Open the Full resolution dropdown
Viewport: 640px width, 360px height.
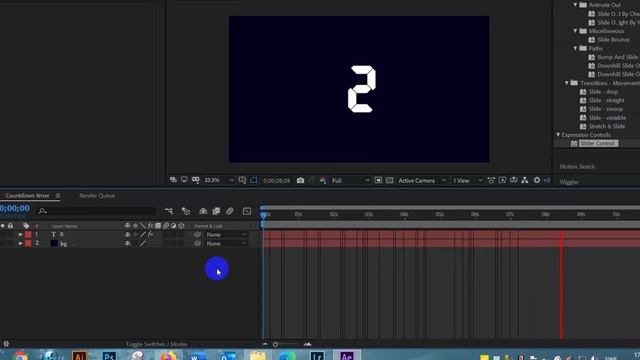click(x=350, y=180)
